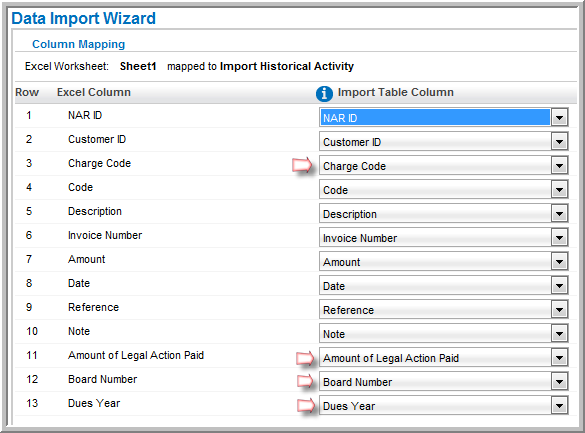This screenshot has height=433, width=585.
Task: Click the Import Table Column header
Action: 395,92
